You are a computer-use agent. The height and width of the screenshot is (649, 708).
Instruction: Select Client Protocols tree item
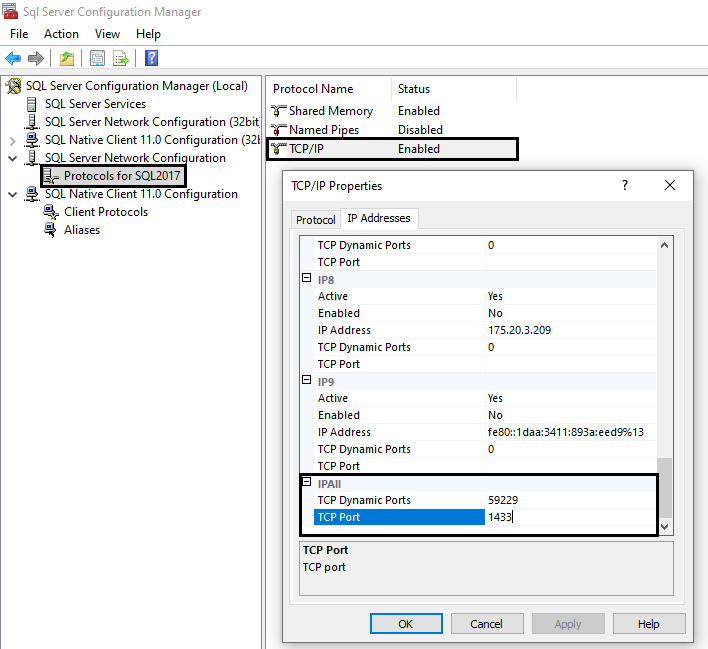[106, 212]
